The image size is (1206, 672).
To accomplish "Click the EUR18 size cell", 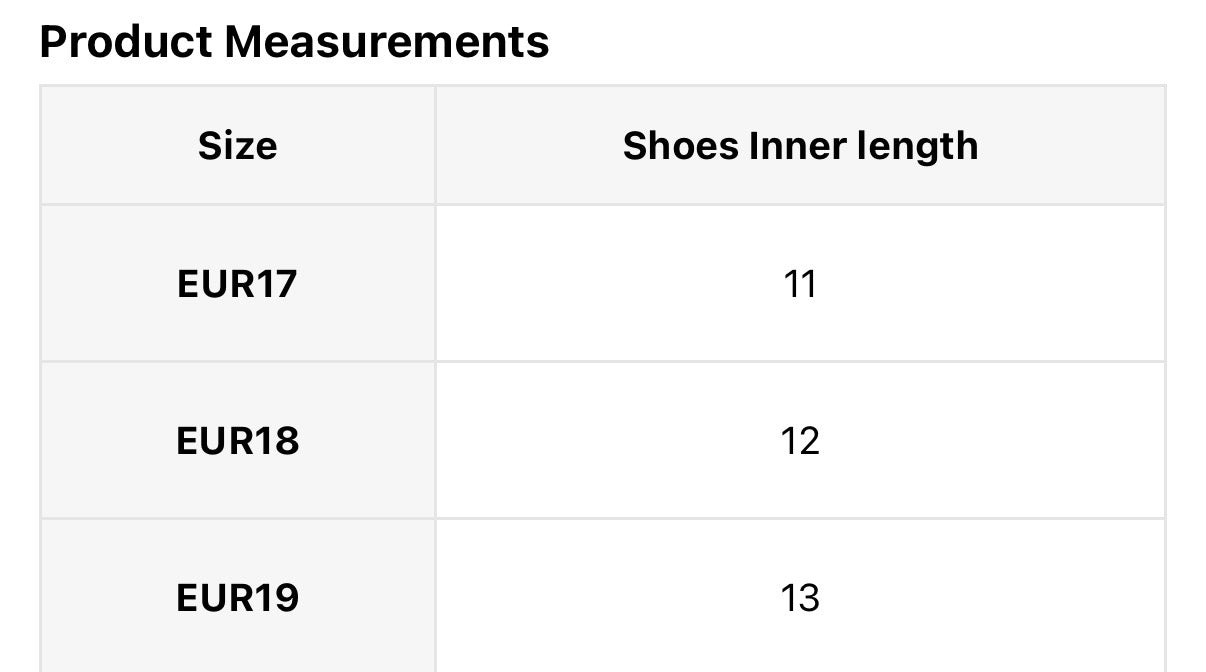I will click(237, 441).
